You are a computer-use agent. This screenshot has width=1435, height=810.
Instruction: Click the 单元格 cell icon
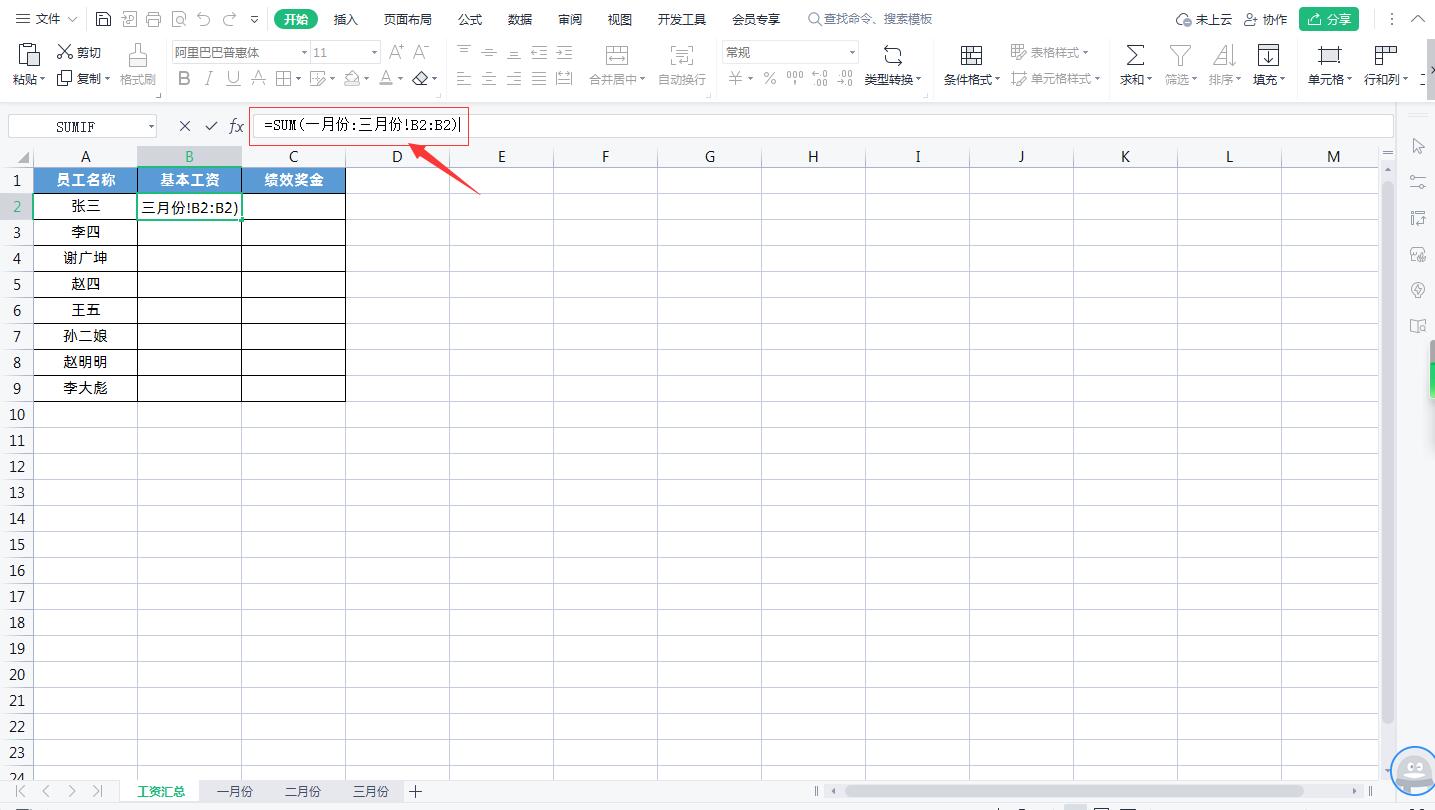click(x=1329, y=55)
